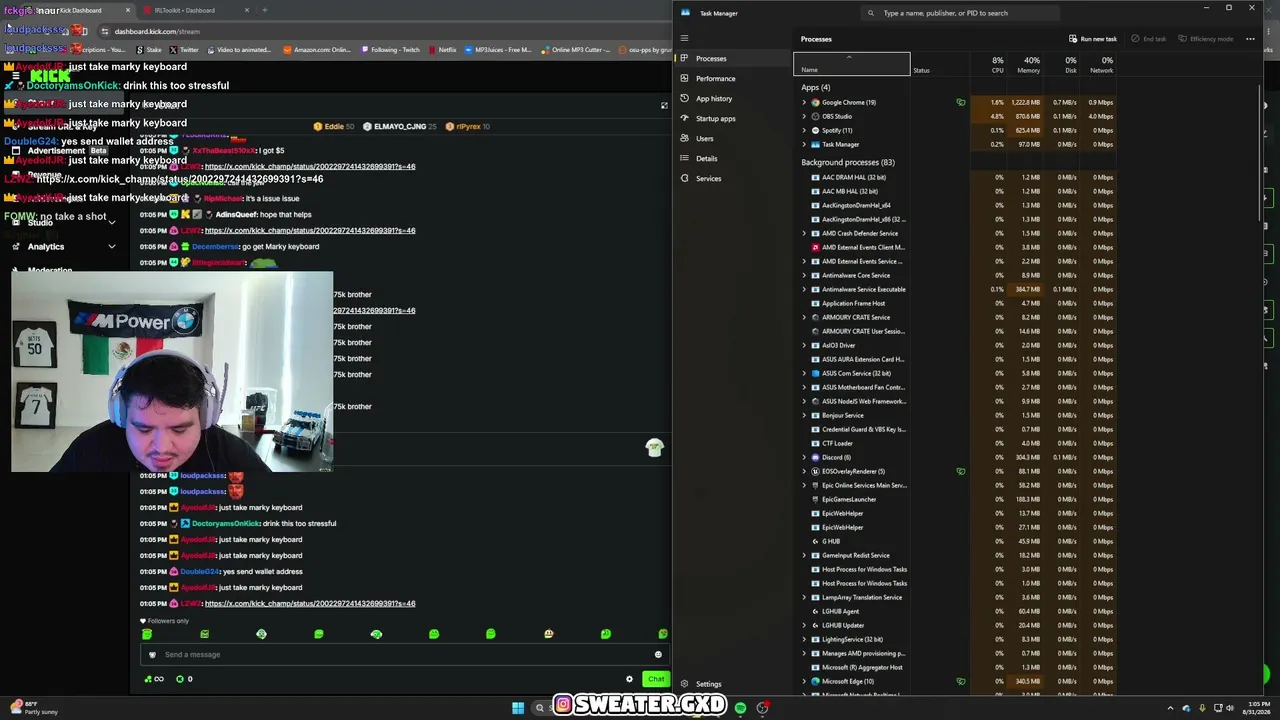The image size is (1280, 720).
Task: Expand Antimalware Service Executable row
Action: pyautogui.click(x=804, y=289)
